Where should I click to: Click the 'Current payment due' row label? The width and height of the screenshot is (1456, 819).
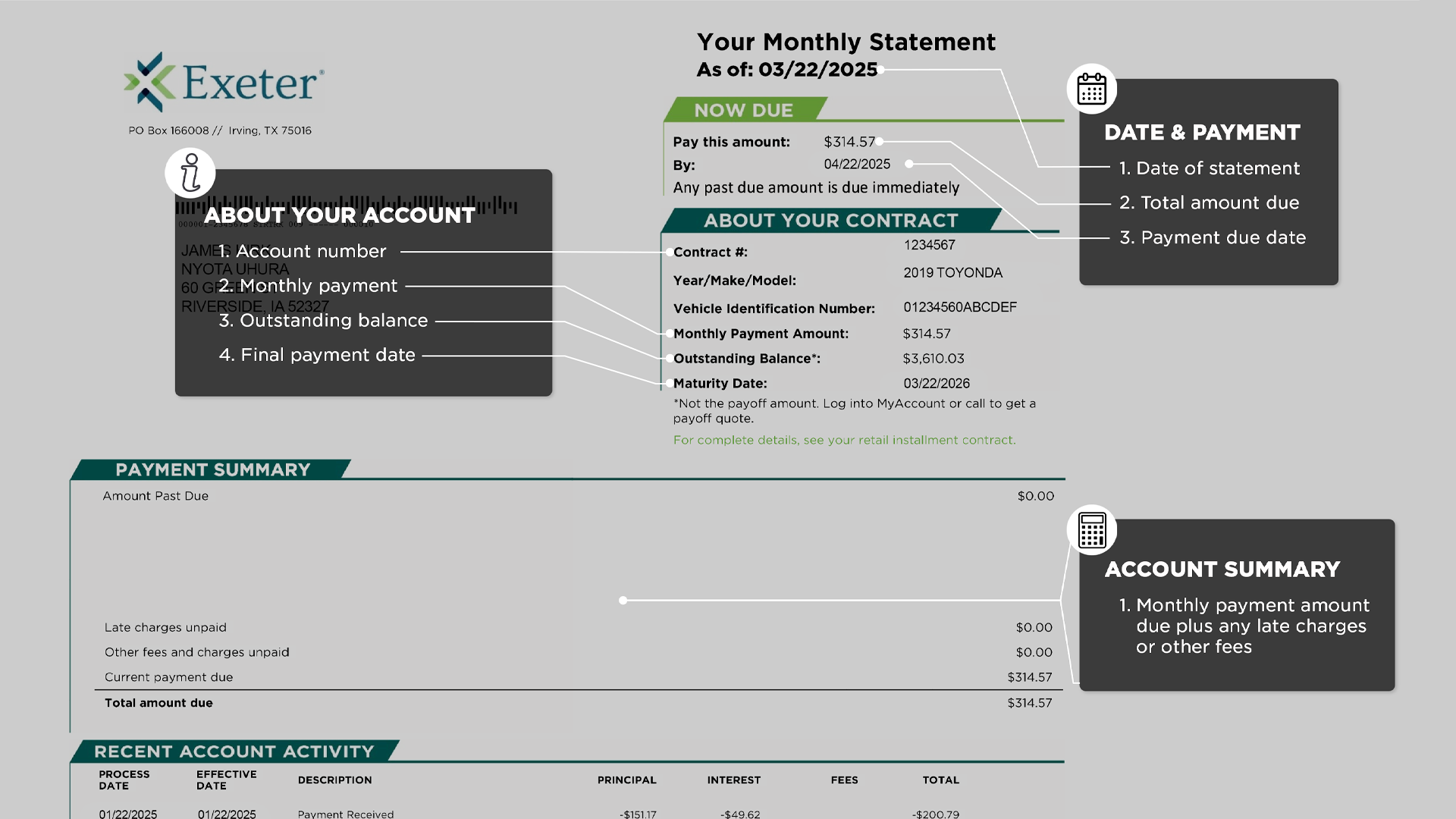tap(168, 677)
